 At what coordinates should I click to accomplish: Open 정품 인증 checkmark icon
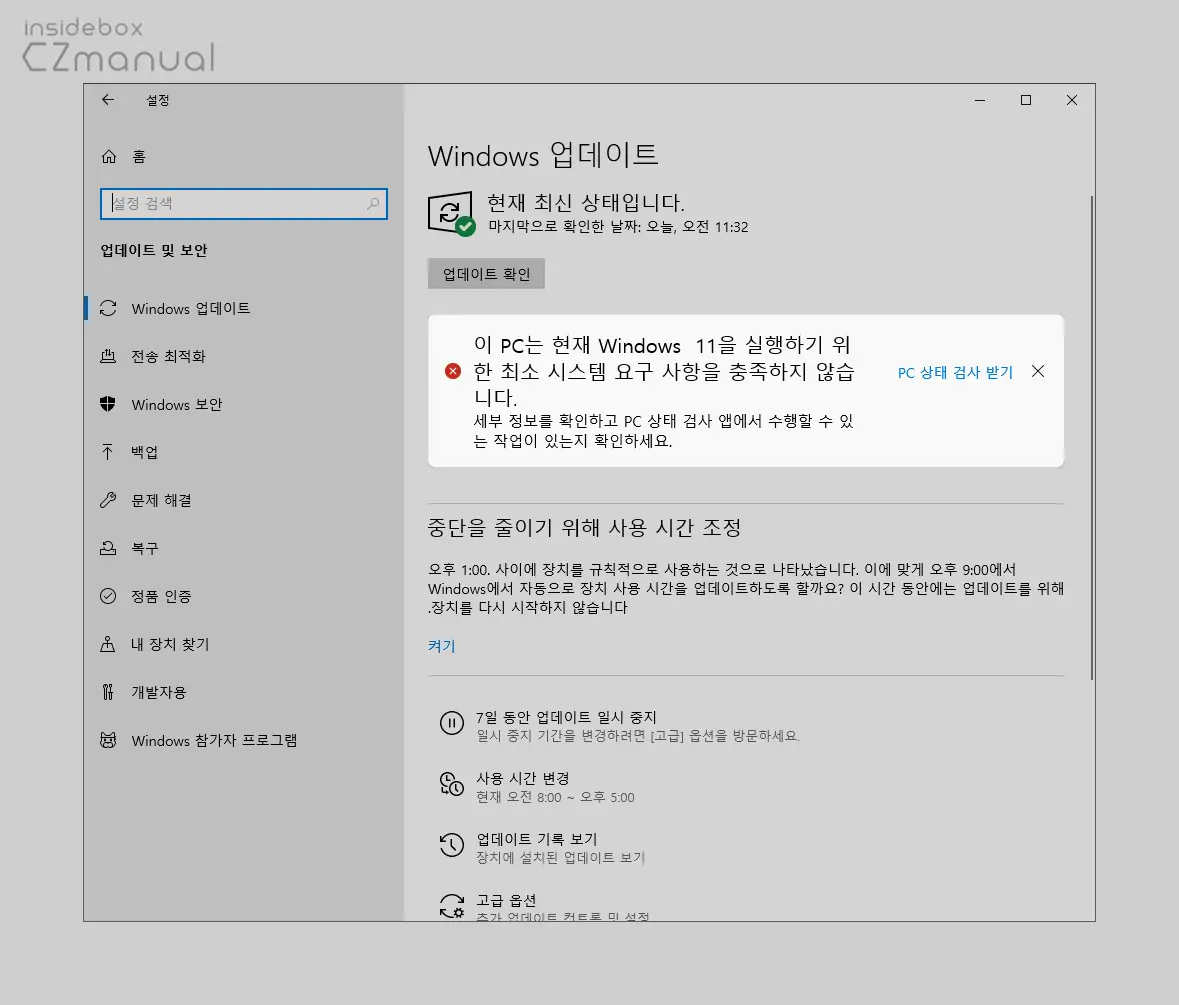click(108, 596)
